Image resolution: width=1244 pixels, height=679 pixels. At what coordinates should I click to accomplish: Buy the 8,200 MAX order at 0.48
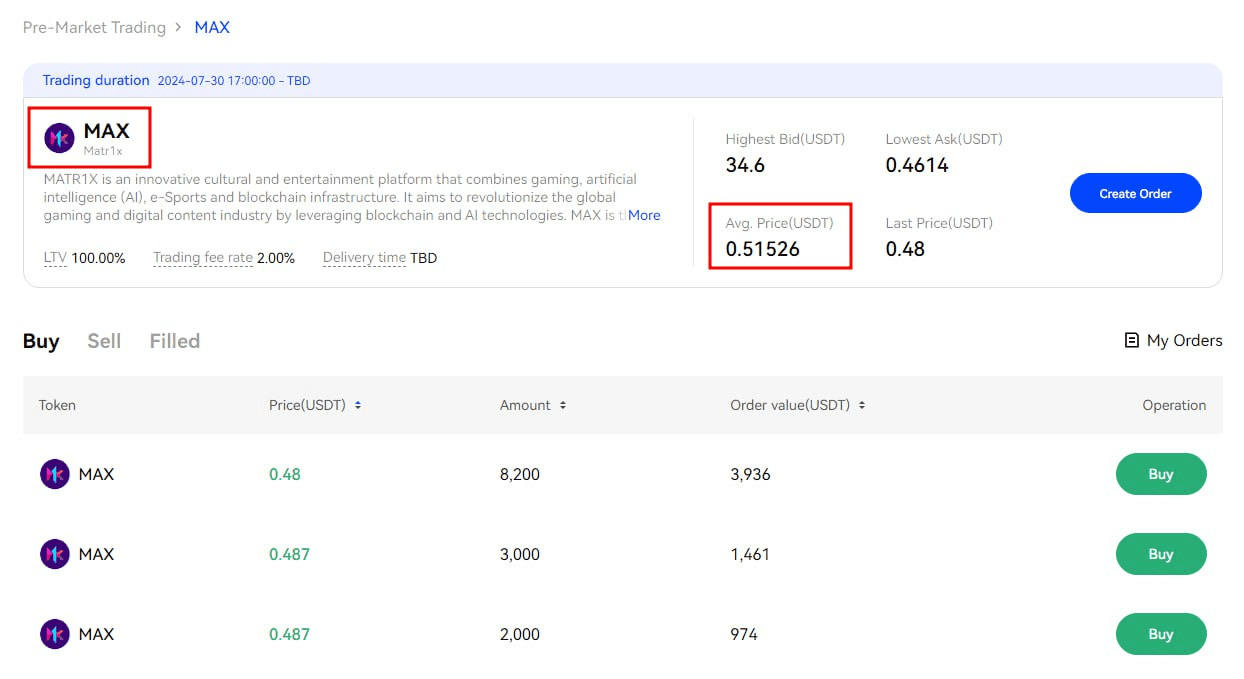[1161, 474]
